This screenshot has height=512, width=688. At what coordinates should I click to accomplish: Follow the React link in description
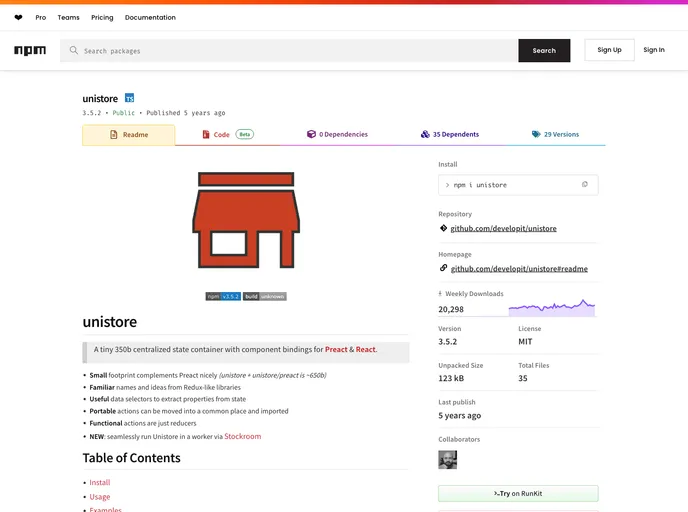(366, 350)
